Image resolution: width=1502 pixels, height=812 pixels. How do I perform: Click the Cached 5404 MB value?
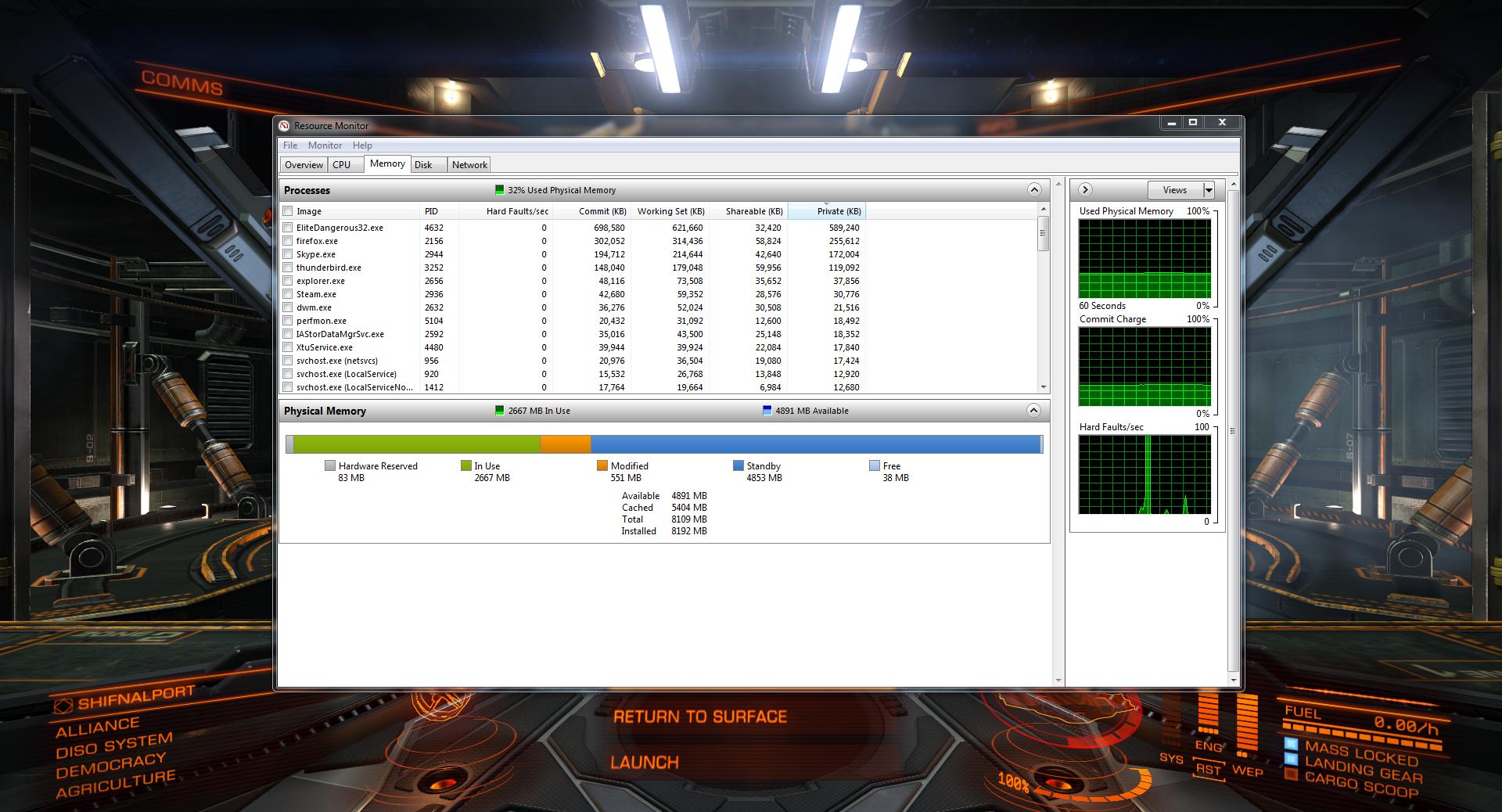coord(689,508)
